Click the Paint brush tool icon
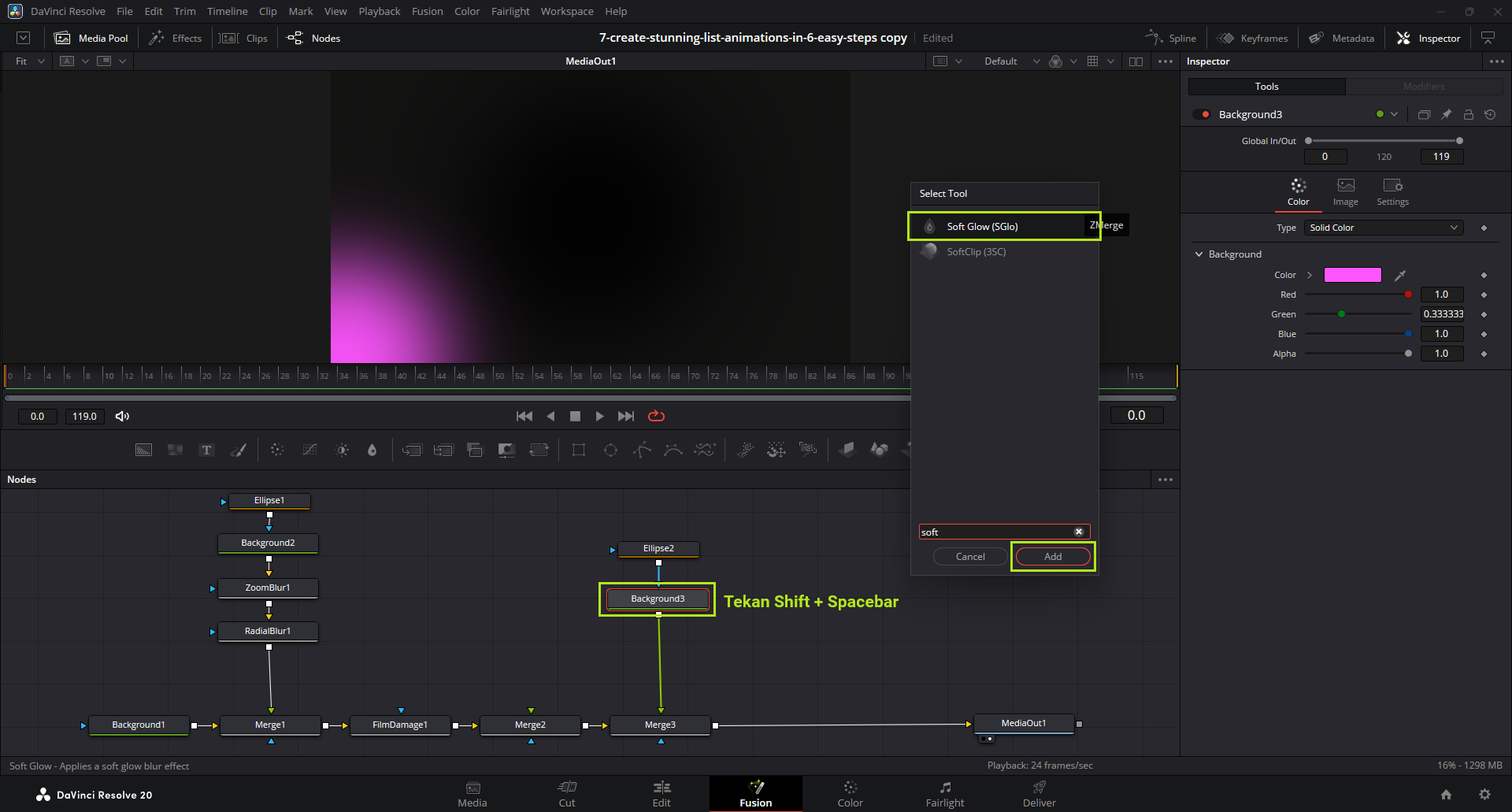This screenshot has width=1512, height=812. coord(238,450)
